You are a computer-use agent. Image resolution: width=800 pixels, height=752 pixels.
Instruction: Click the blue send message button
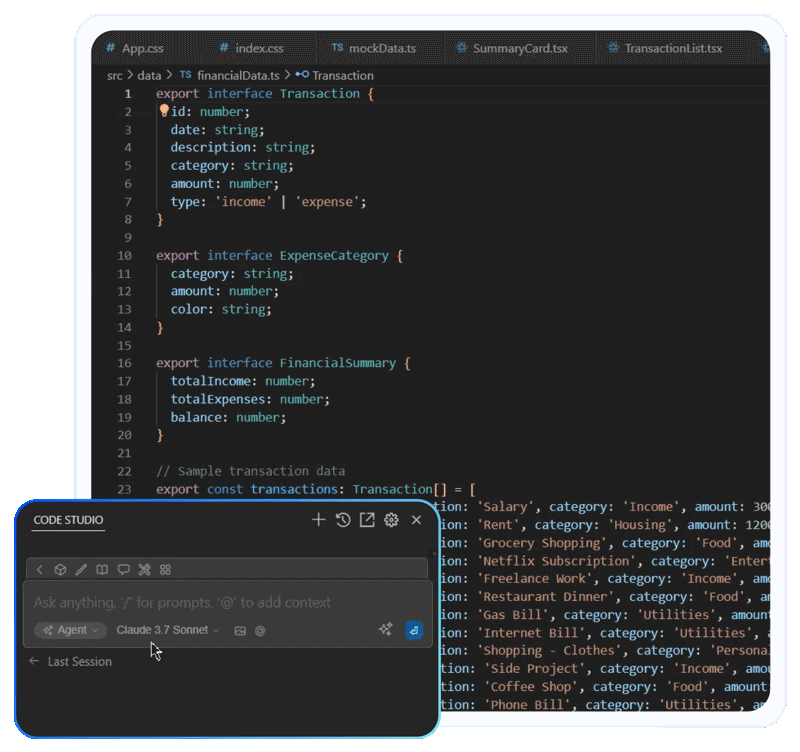[414, 630]
